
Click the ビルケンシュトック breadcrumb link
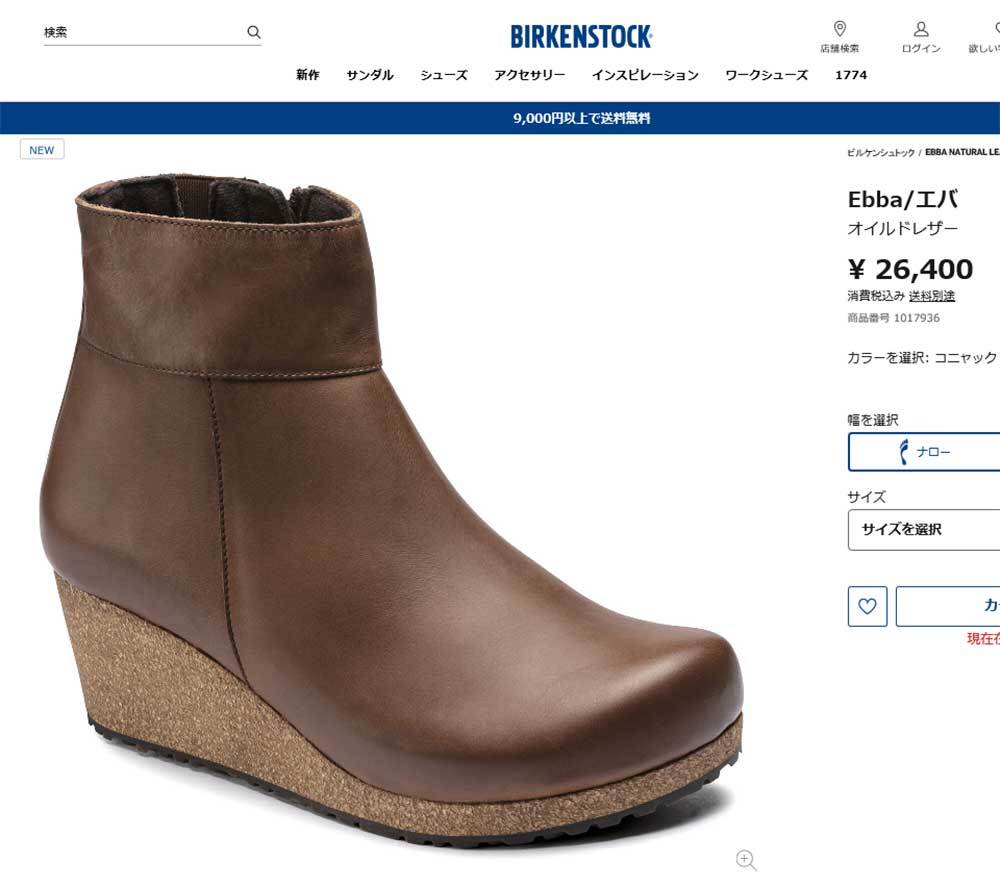coord(881,153)
